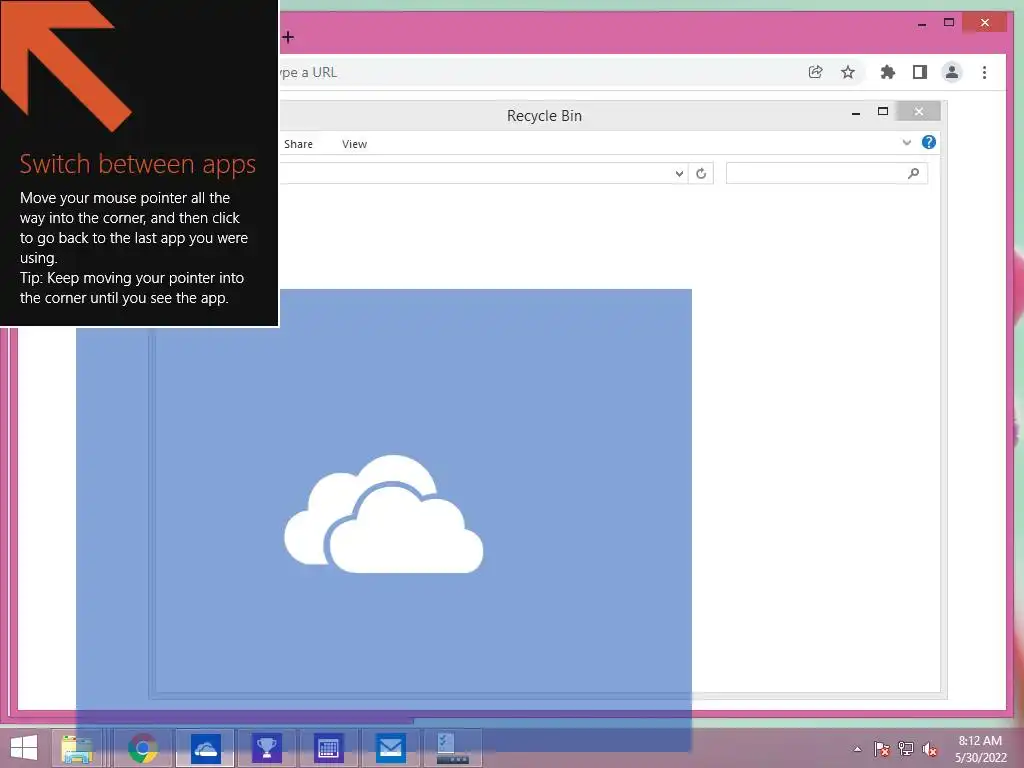Open the Share tab in Recycle Bin
Screen dimensions: 1024x768
point(298,144)
